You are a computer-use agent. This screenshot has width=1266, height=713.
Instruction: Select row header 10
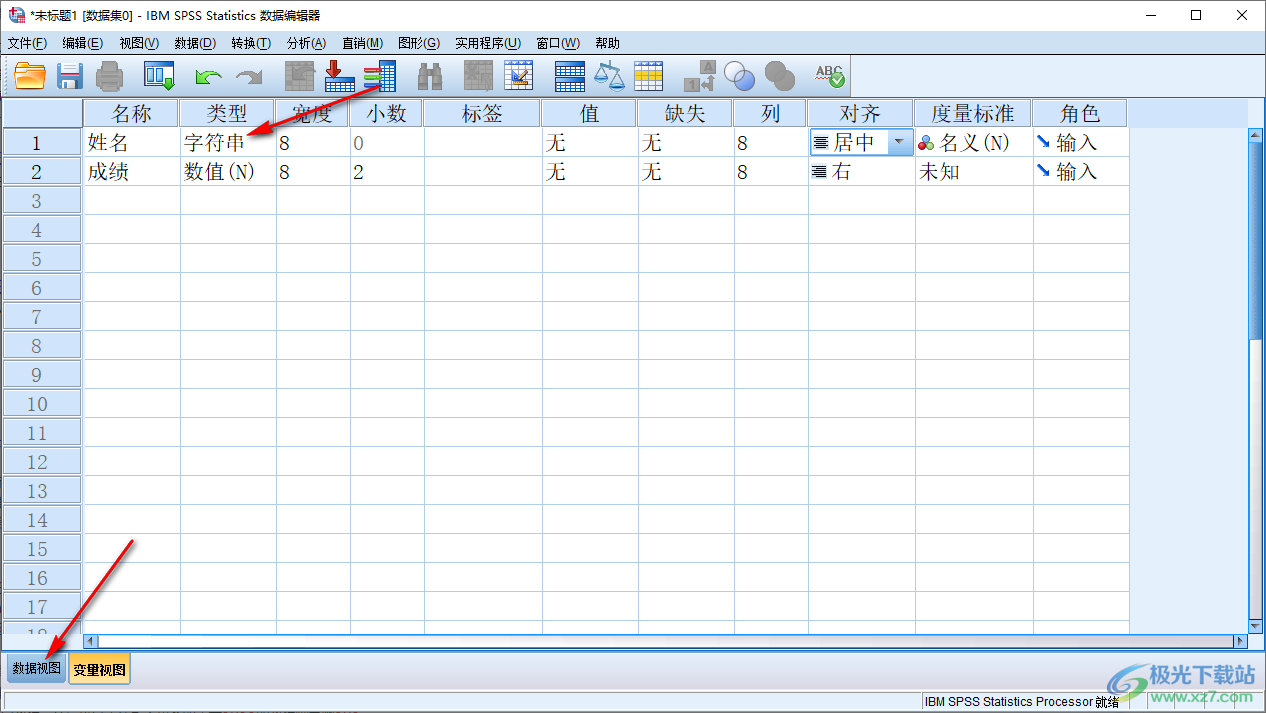(x=42, y=403)
